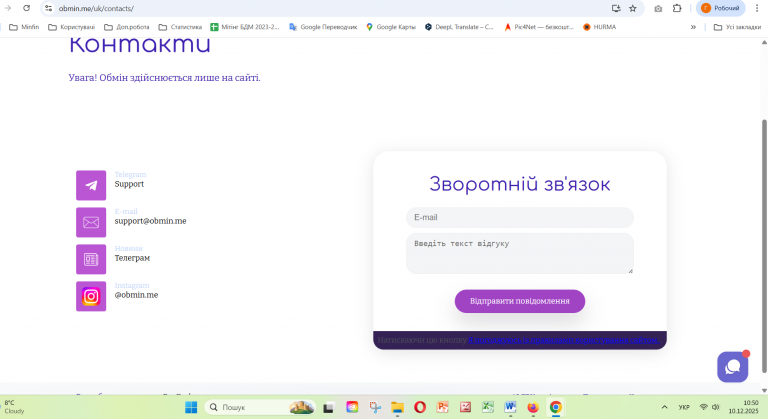Open site information icon in address bar

tap(48, 8)
